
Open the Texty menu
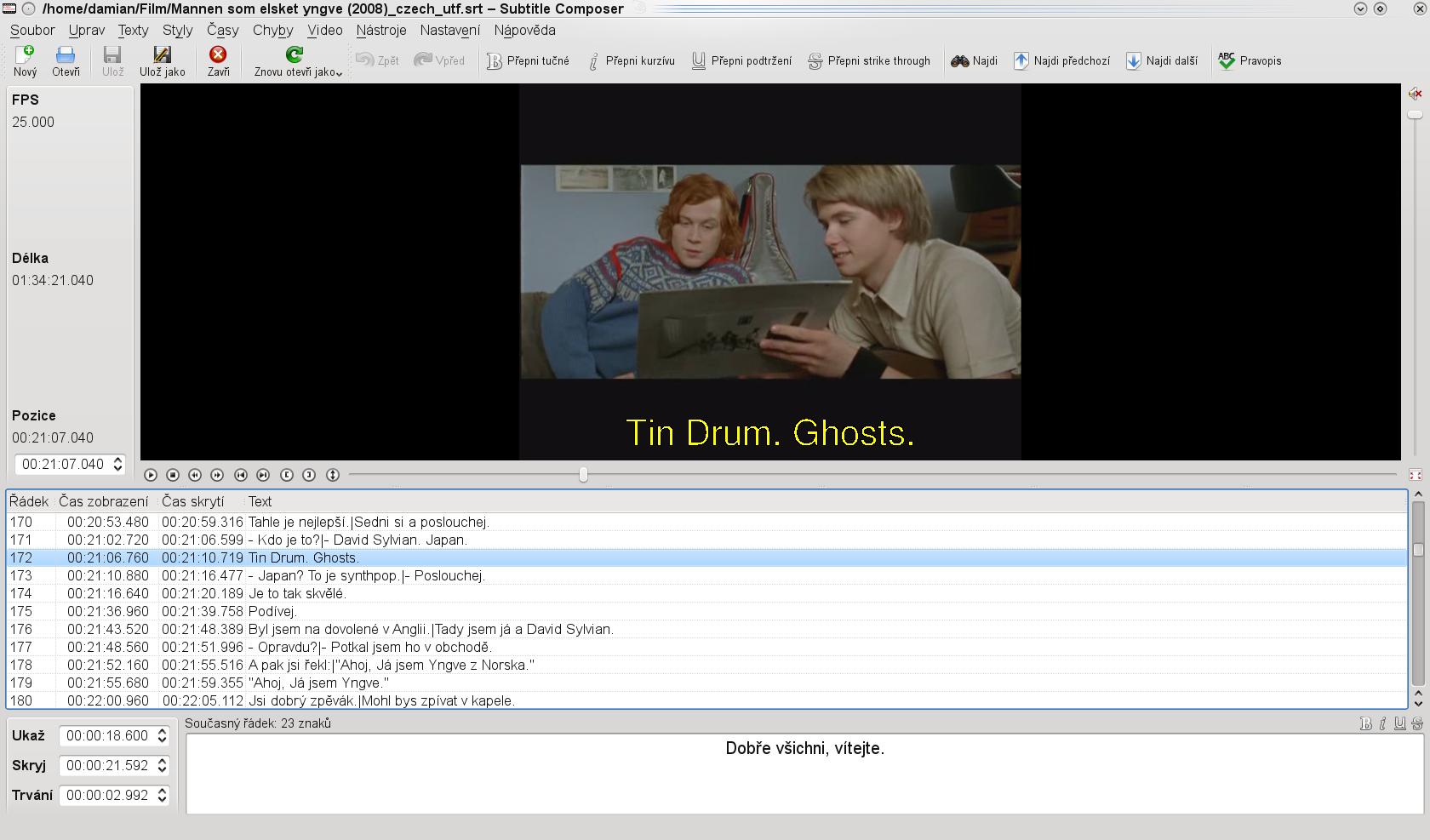pyautogui.click(x=133, y=30)
